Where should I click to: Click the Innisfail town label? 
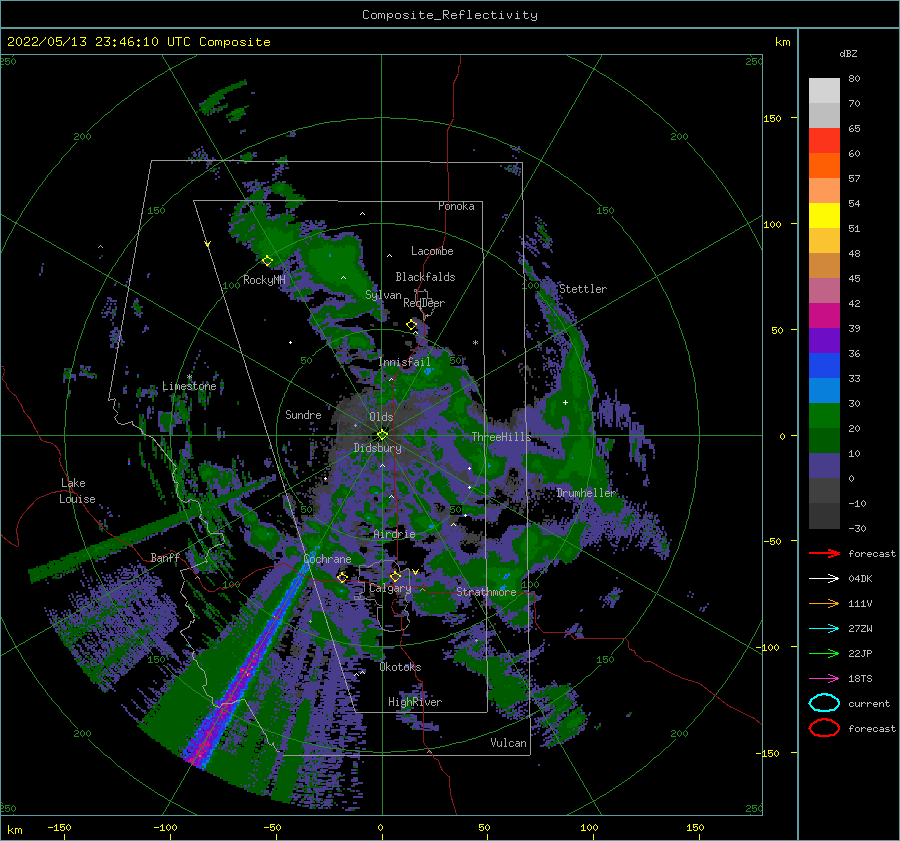click(404, 362)
